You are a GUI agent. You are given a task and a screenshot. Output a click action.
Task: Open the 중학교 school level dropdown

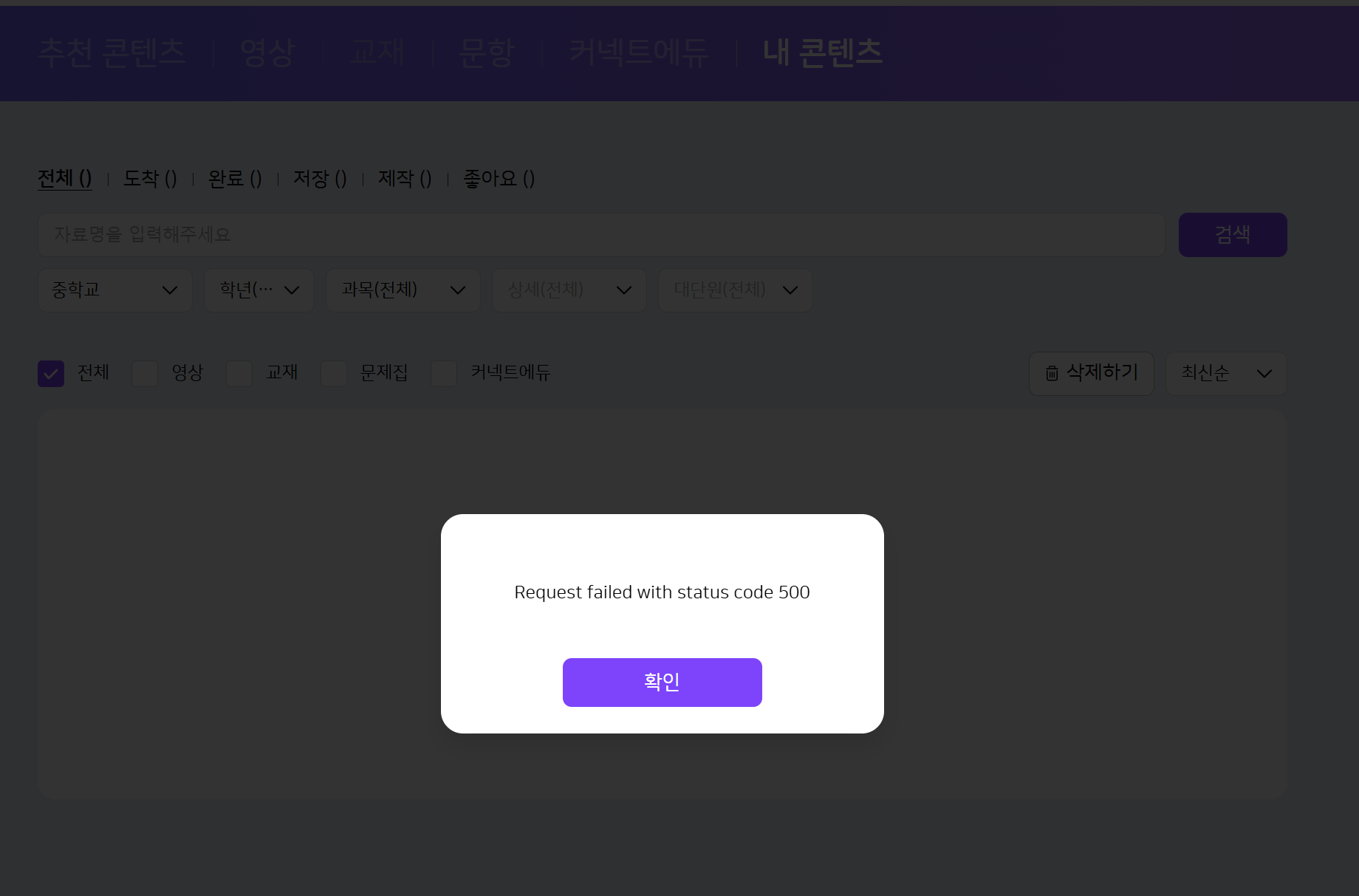[114, 290]
